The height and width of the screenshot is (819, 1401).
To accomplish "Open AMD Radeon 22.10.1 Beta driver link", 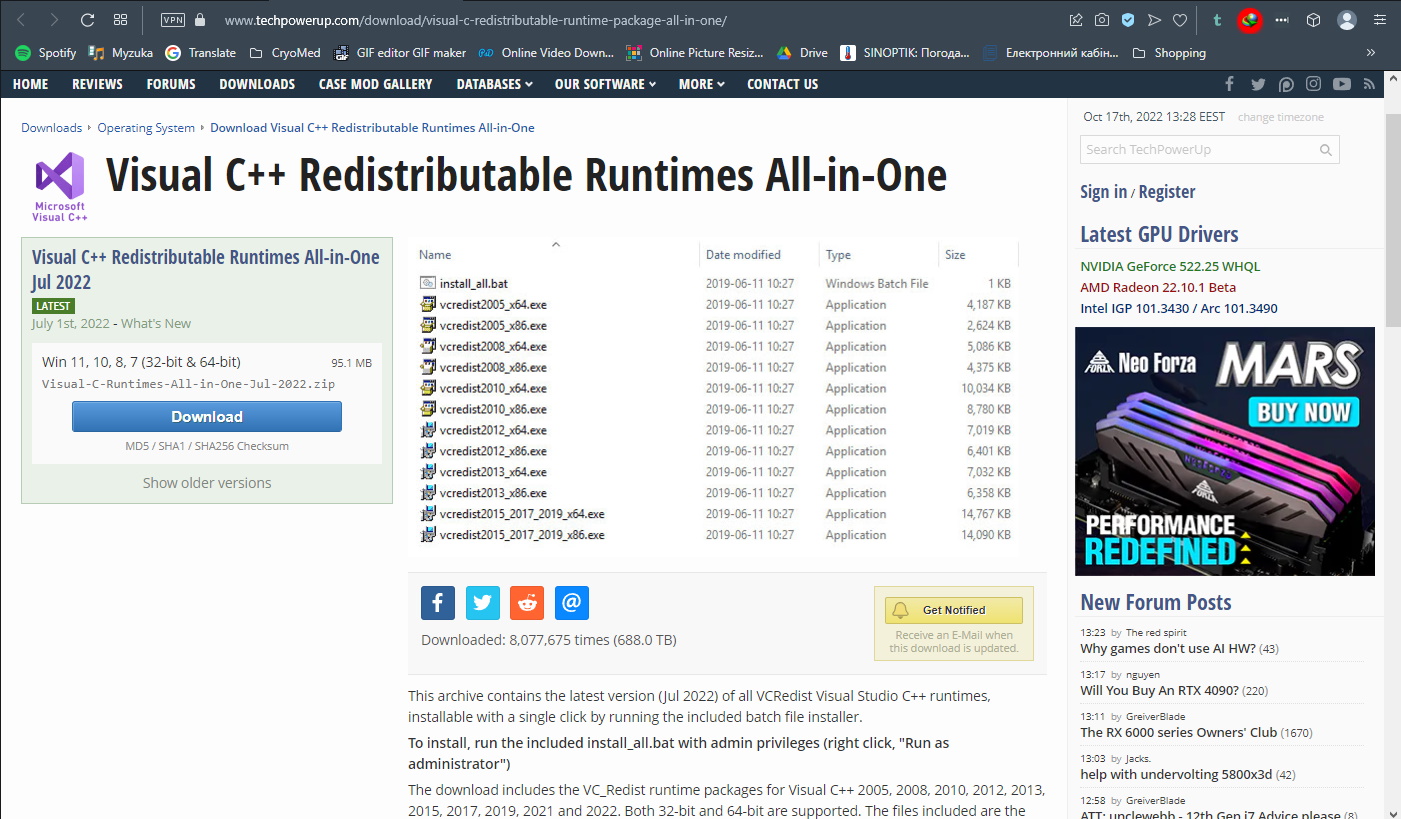I will [1158, 288].
